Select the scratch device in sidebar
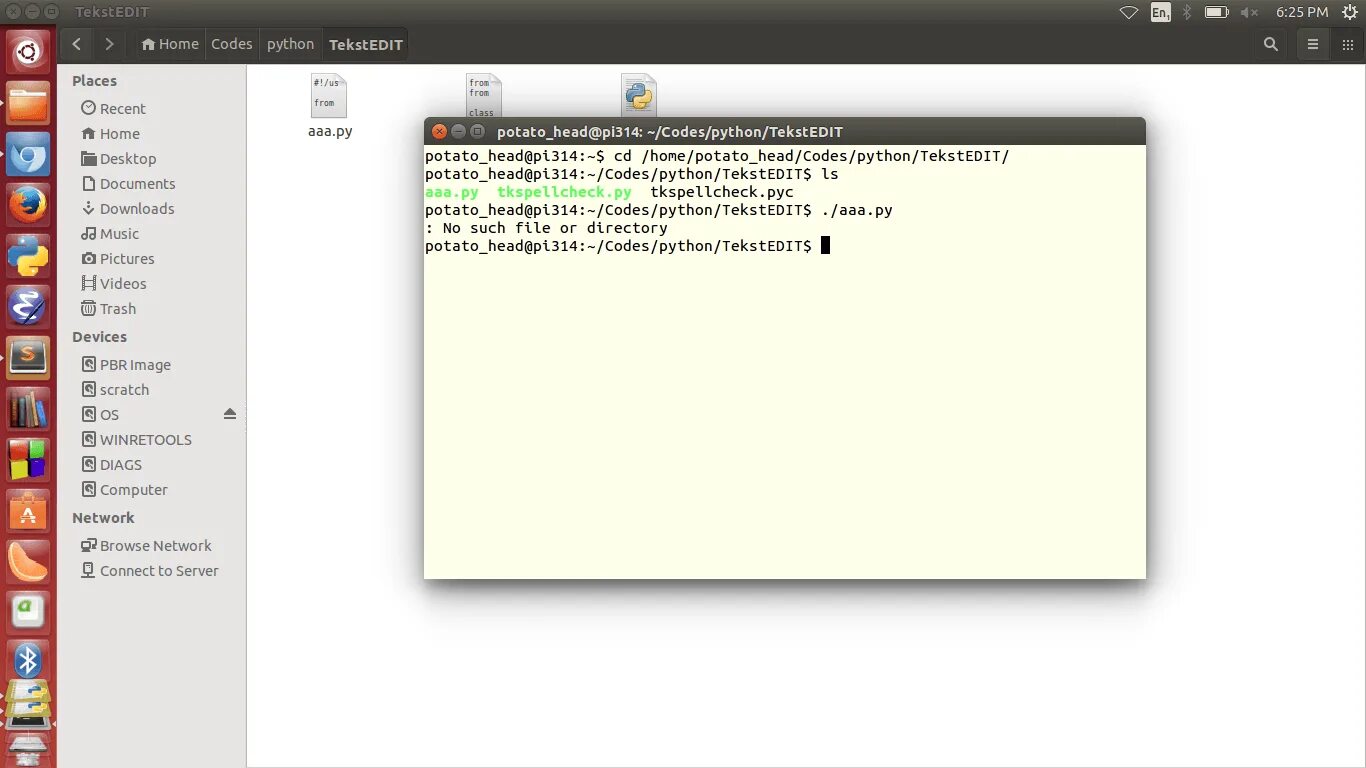Screen dimensions: 1366x768 click(114, 390)
